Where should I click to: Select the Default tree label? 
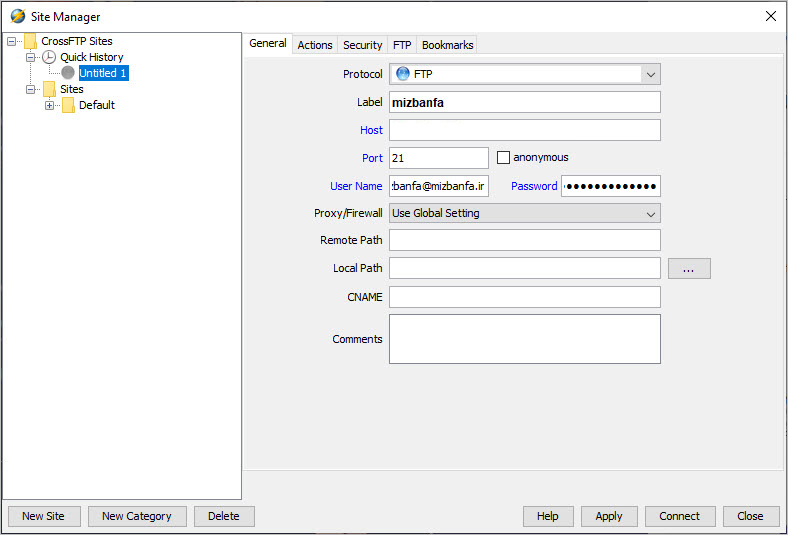(96, 105)
